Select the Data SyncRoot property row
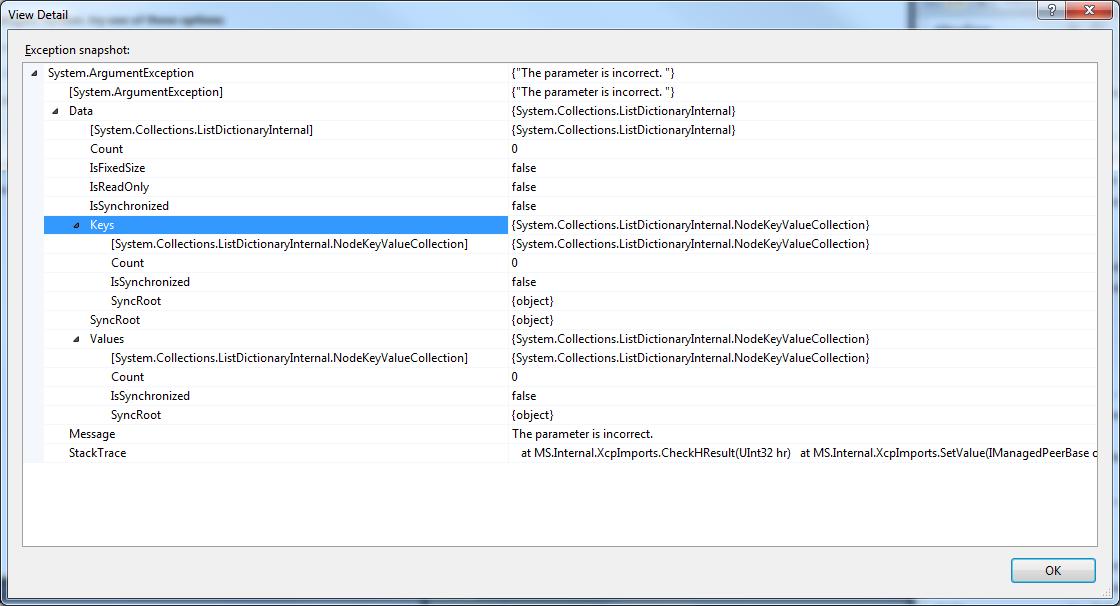Image resolution: width=1120 pixels, height=606 pixels. click(560, 320)
